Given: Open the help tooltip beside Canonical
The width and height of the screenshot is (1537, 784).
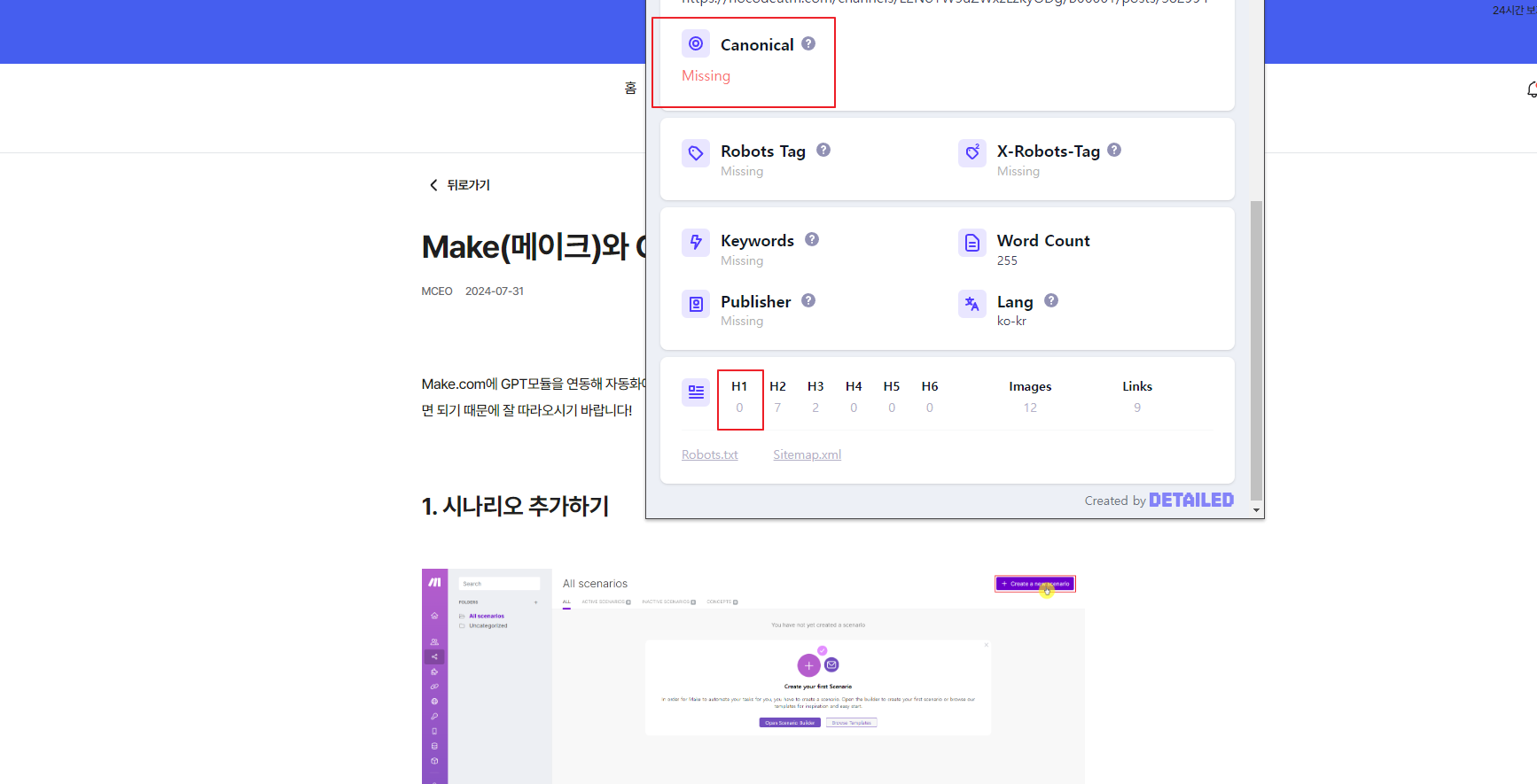Looking at the screenshot, I should coord(808,43).
